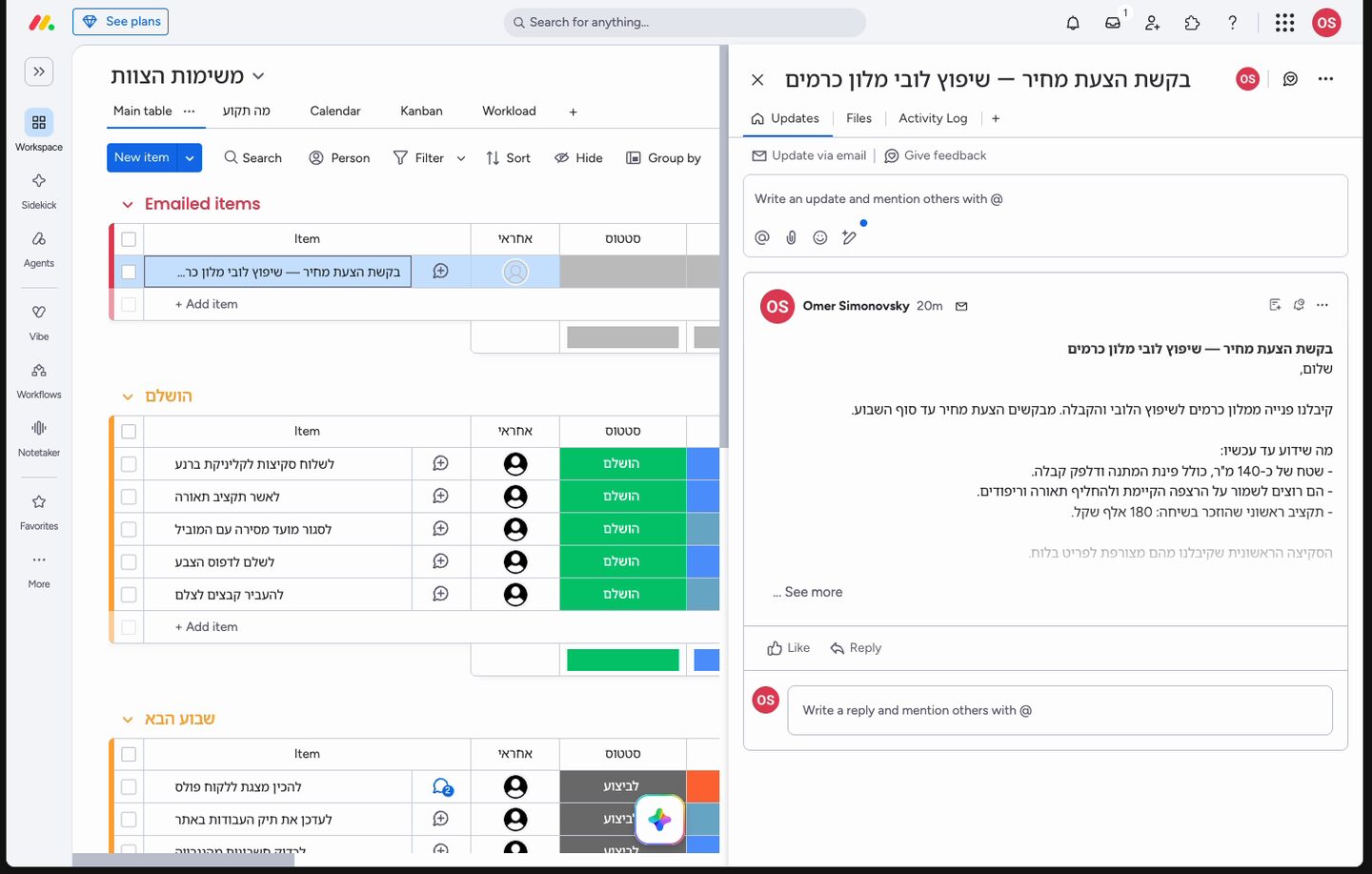This screenshot has height=874, width=1372.
Task: Switch to the Calendar view tab
Action: (x=335, y=111)
